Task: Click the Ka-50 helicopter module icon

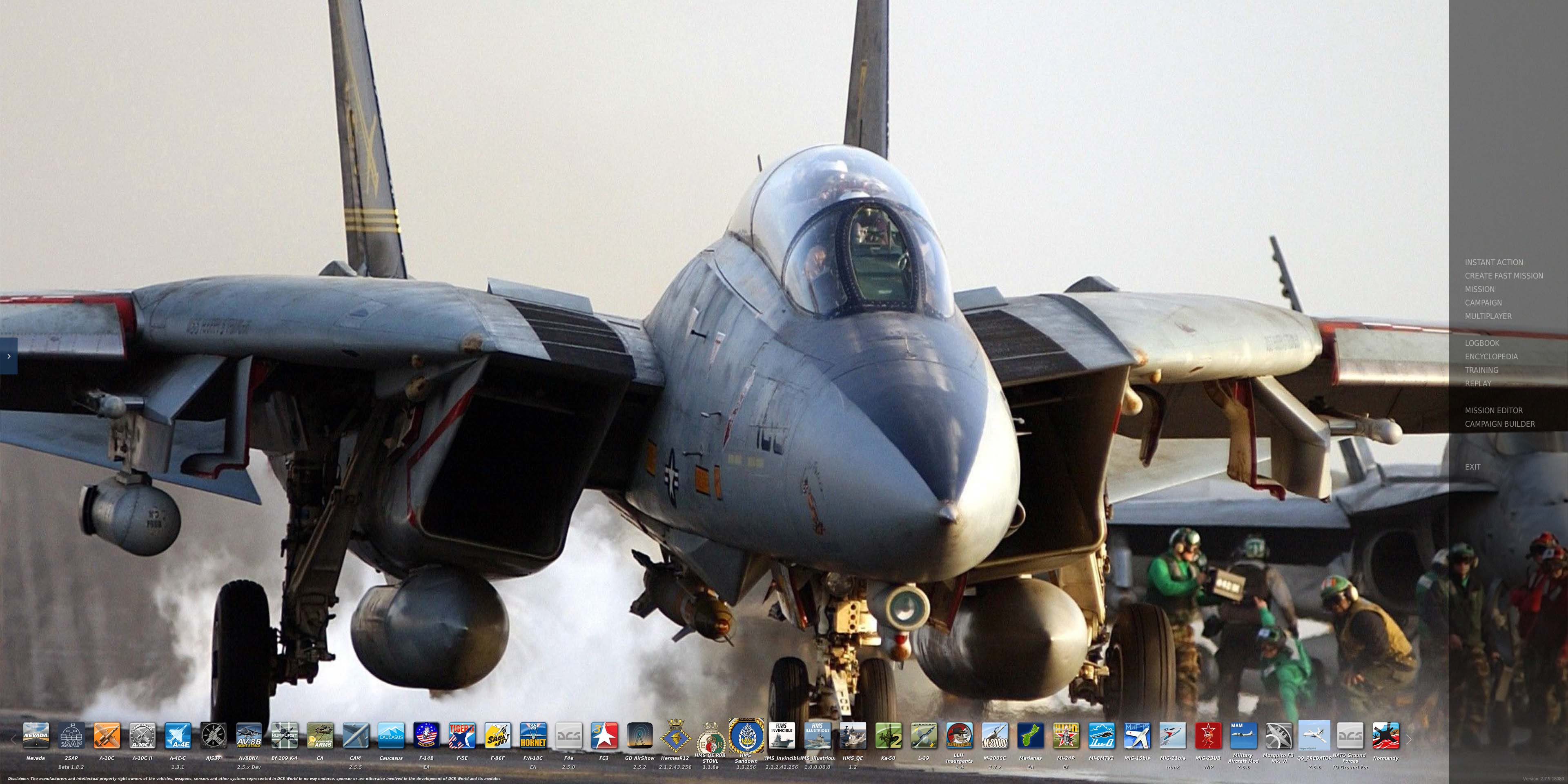Action: [888, 736]
